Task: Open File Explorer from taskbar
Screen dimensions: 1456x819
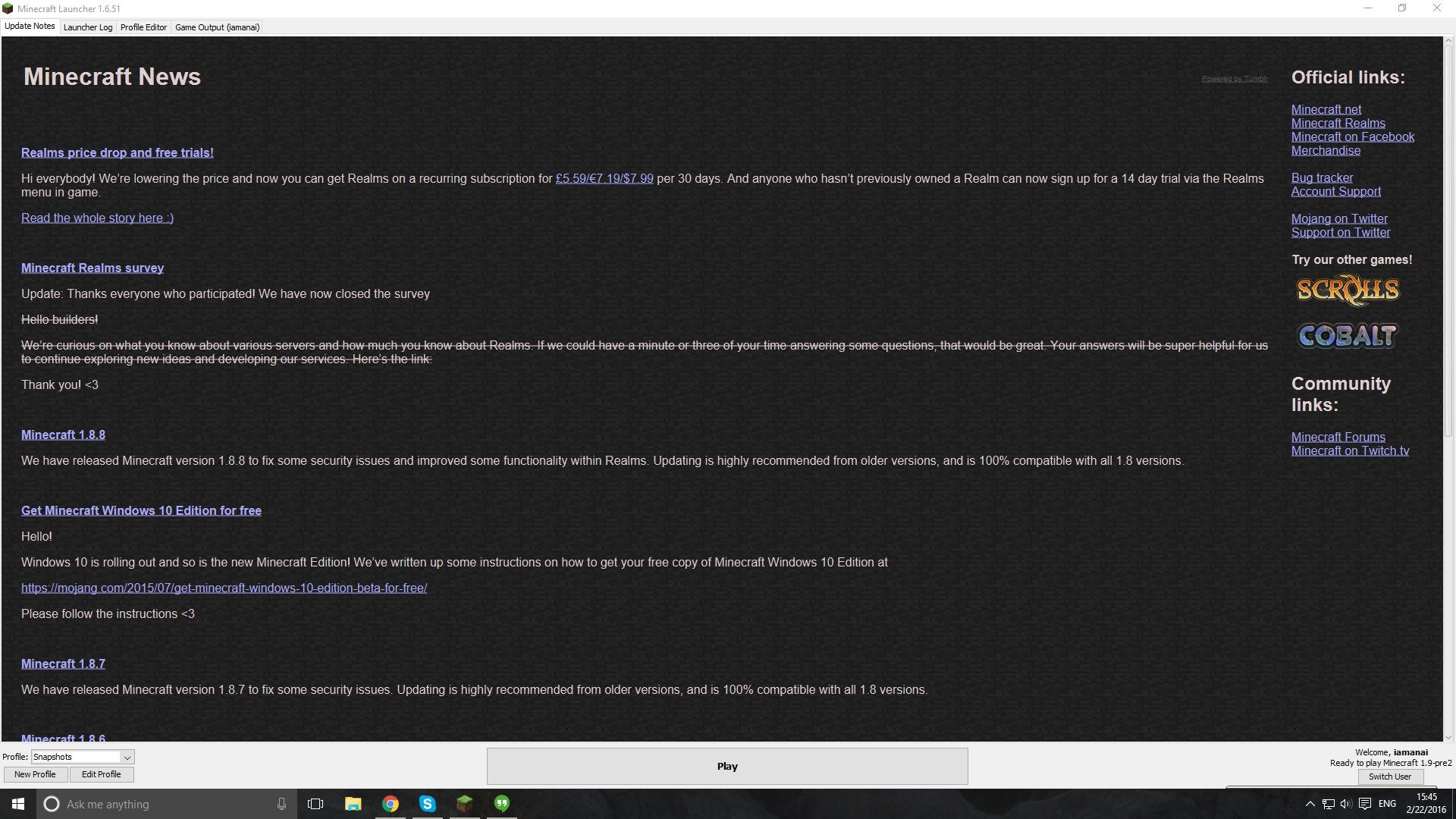Action: (x=353, y=804)
